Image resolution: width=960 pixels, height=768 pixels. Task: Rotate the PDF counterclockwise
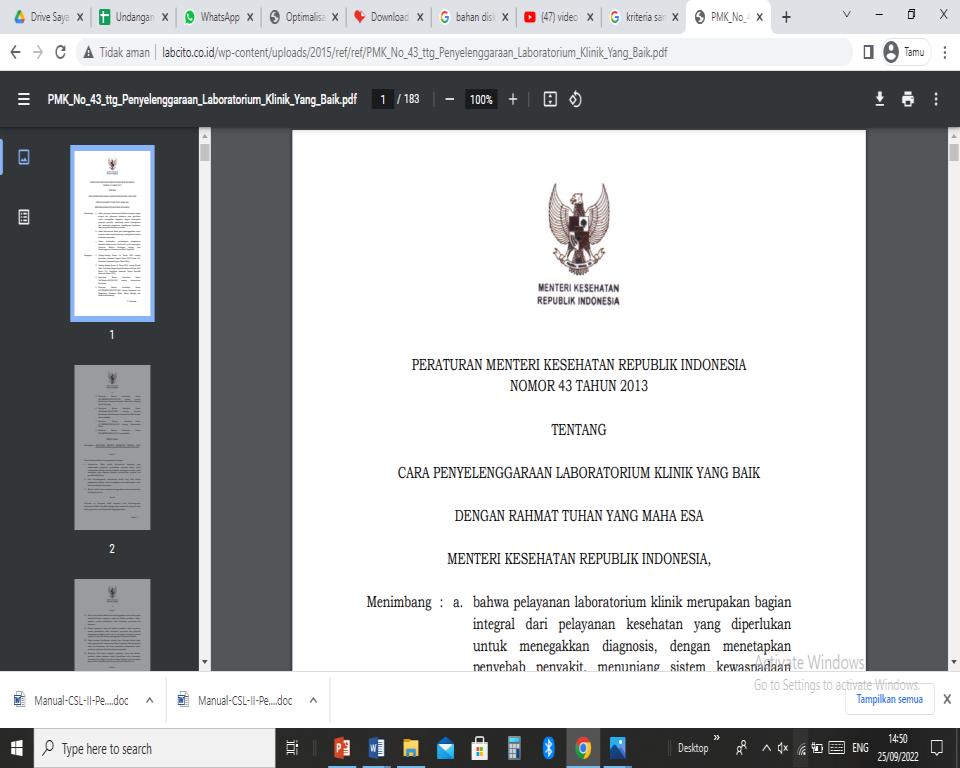[575, 99]
